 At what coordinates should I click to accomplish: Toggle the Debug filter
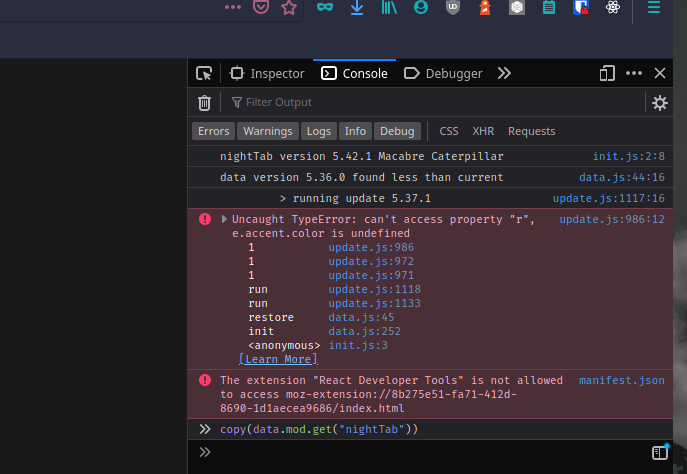coord(397,131)
